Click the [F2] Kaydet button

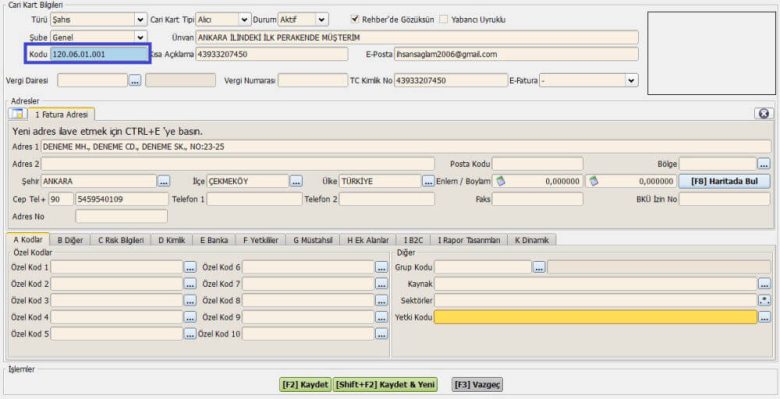pyautogui.click(x=305, y=385)
